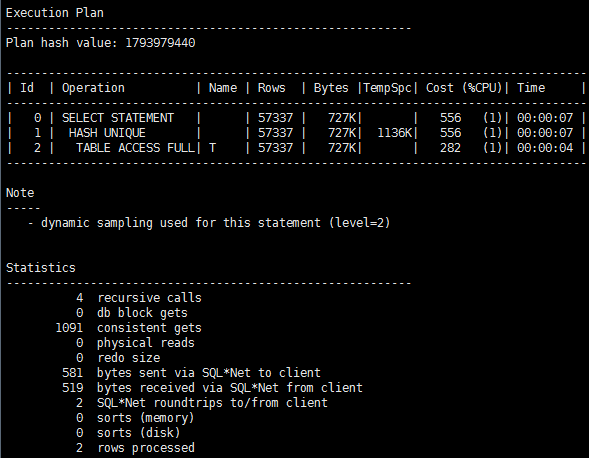Image resolution: width=589 pixels, height=458 pixels.
Task: Click the 'Bytes' column header
Action: [331, 88]
